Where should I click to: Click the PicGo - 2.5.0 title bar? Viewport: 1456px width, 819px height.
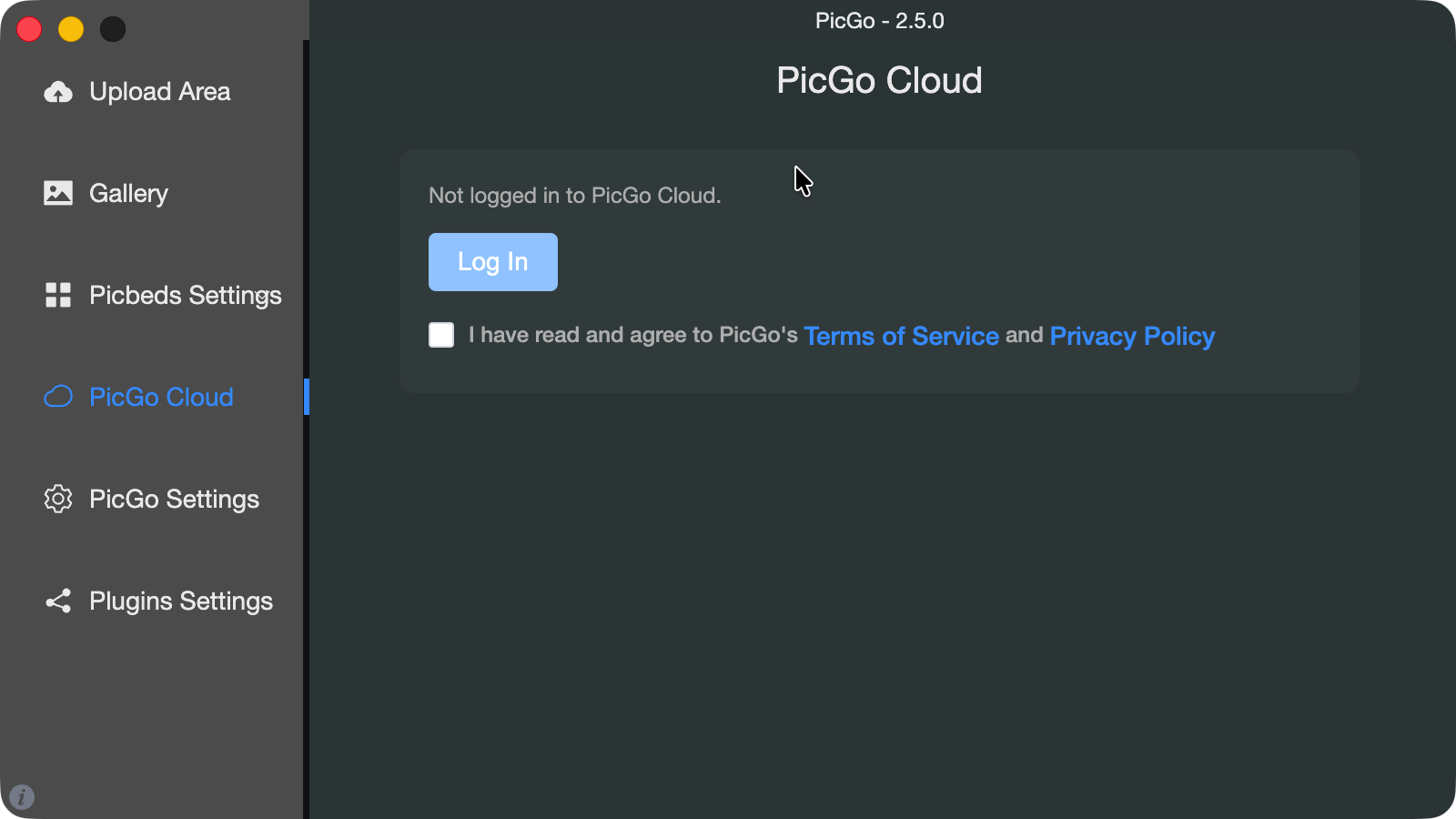coord(879,20)
